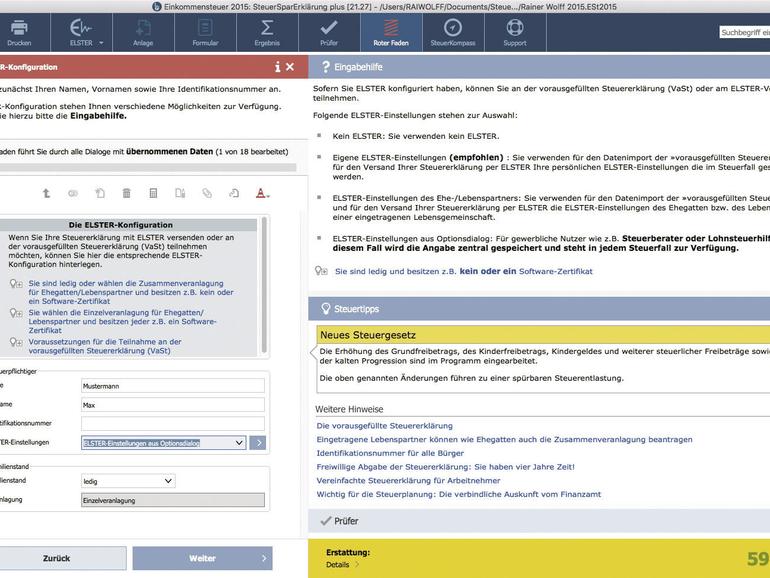Click the arrow button beside ELSTER-Einstellungen
This screenshot has height=578, width=770.
click(x=258, y=443)
